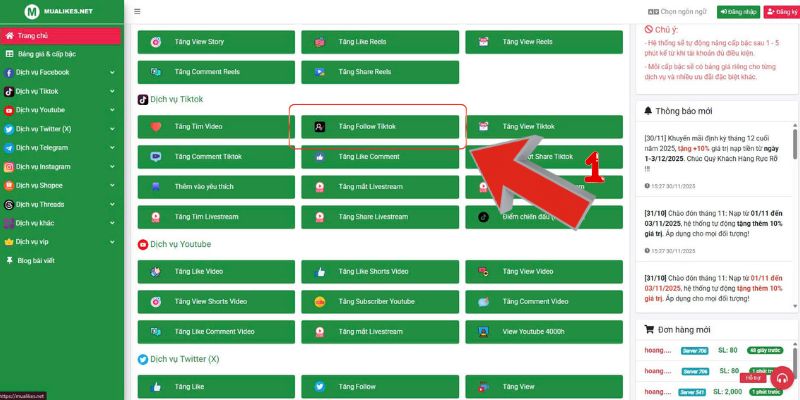
Task: Expand Dịch vụ Youtube chevron in sidebar
Action: click(112, 110)
